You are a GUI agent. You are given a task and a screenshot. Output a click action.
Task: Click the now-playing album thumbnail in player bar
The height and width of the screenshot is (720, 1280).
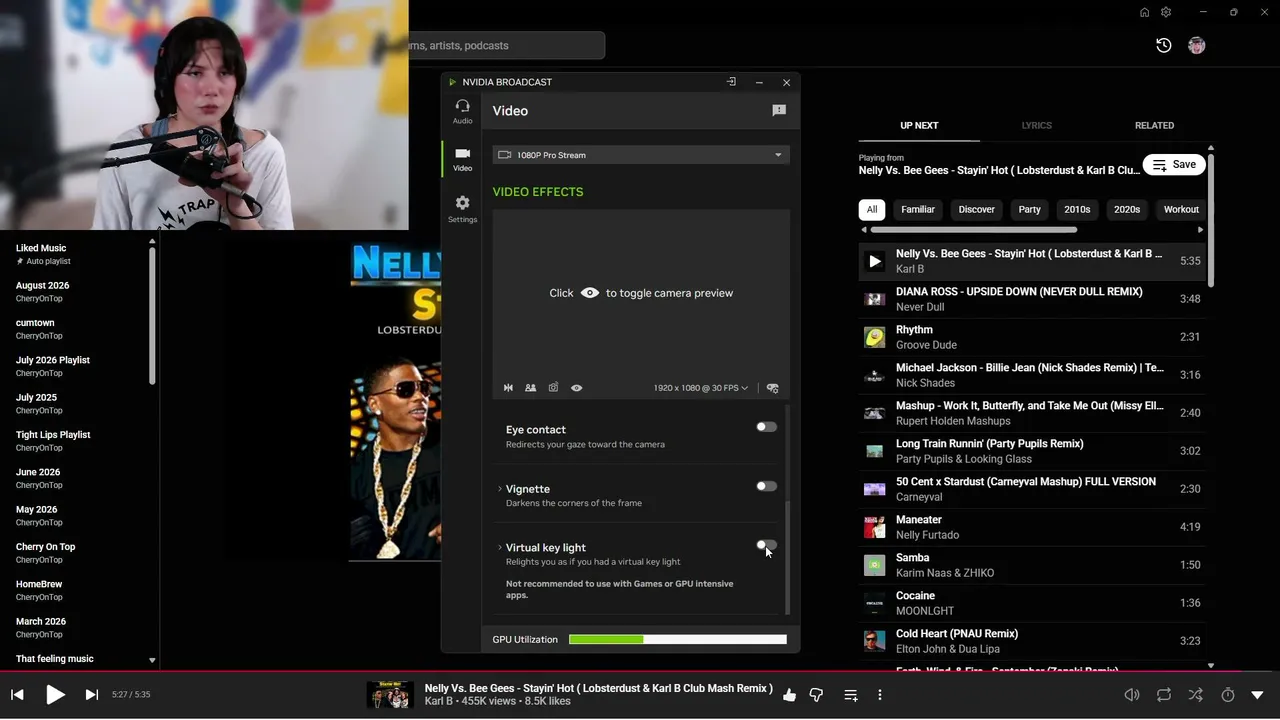(x=390, y=695)
